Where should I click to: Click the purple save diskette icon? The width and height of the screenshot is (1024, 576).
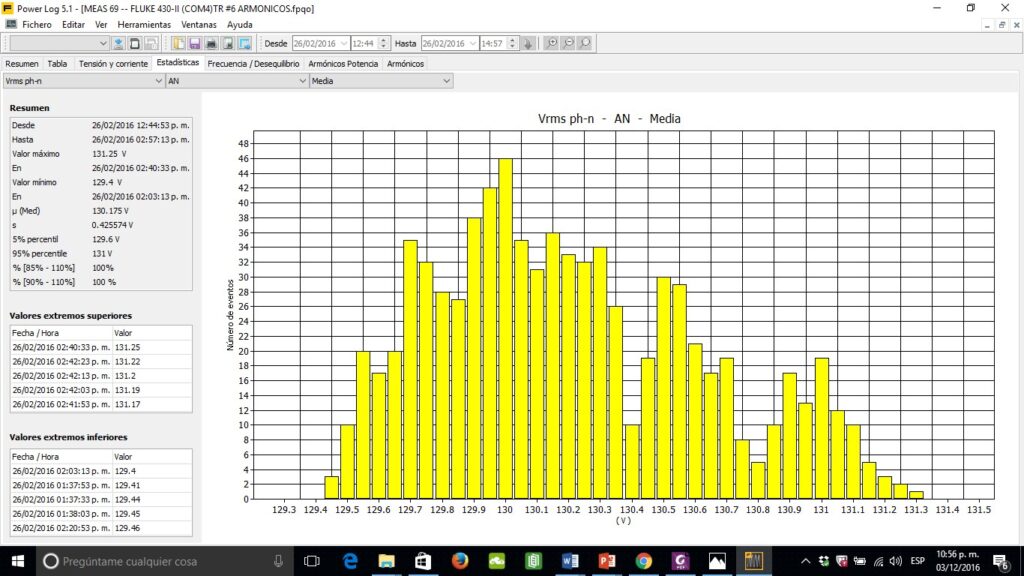pos(194,43)
